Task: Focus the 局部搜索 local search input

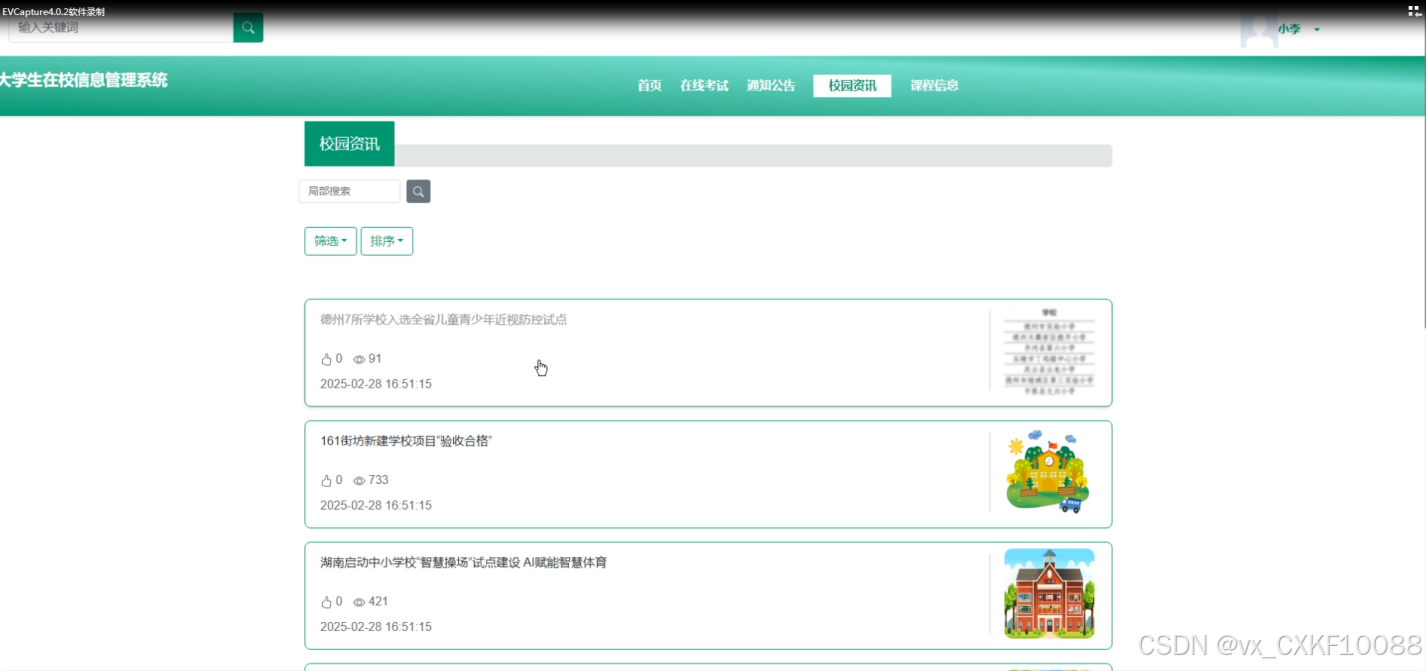Action: tap(349, 191)
